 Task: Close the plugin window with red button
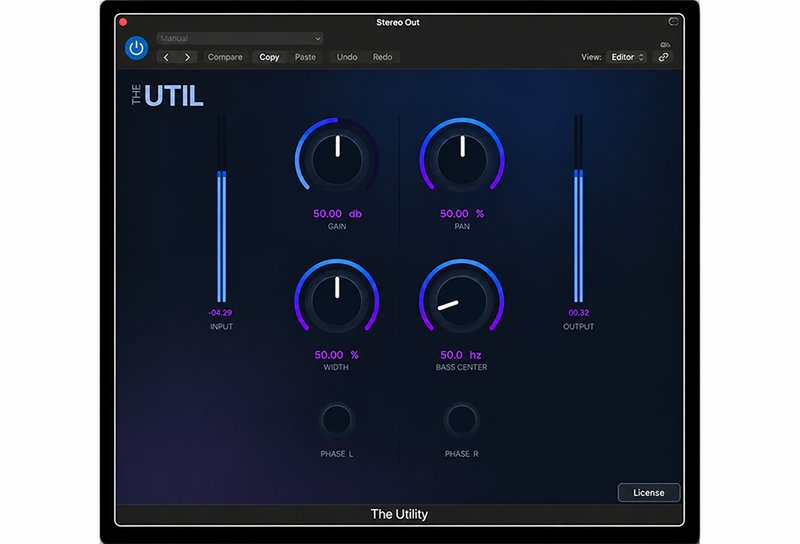[123, 22]
